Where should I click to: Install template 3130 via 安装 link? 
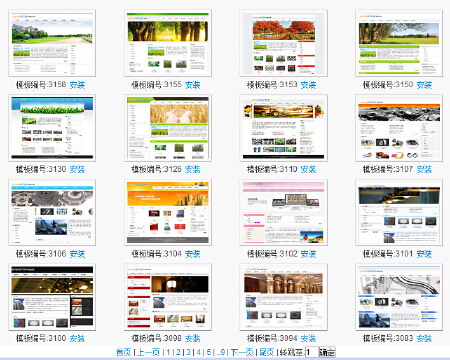(x=77, y=169)
